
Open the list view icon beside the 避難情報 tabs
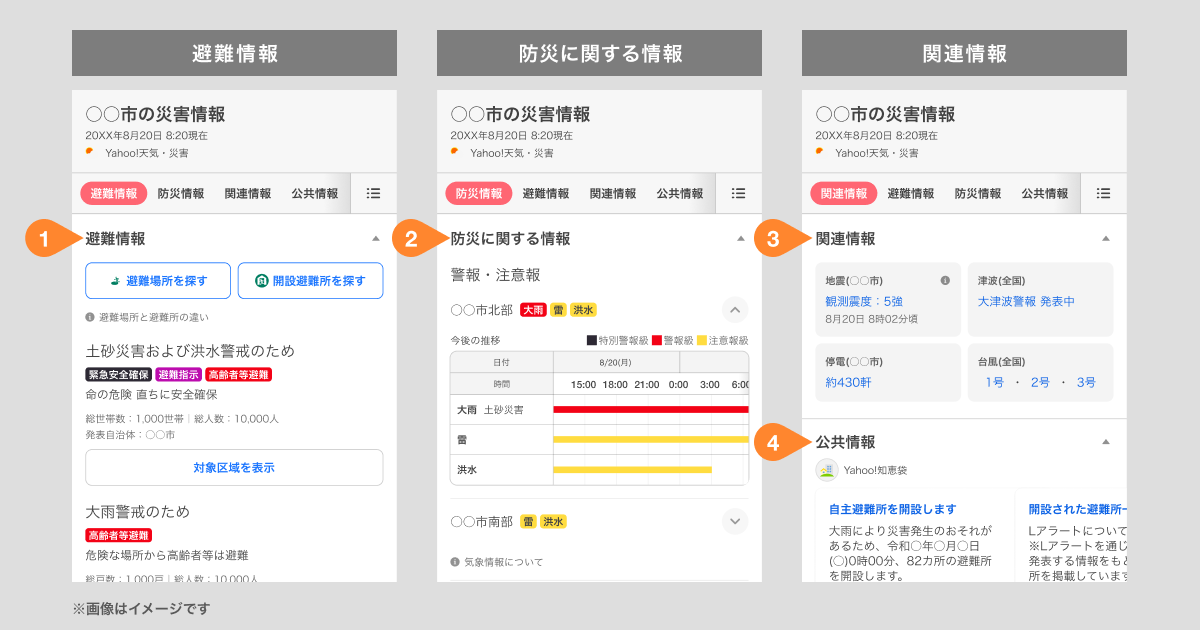(x=372, y=193)
